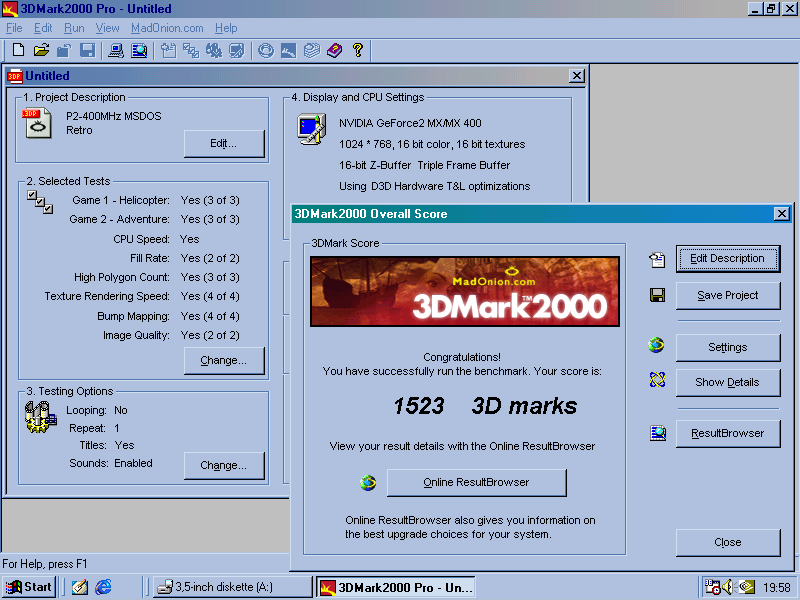This screenshot has width=800, height=600.
Task: Click the greyed picture toolbar icon
Action: [288, 50]
